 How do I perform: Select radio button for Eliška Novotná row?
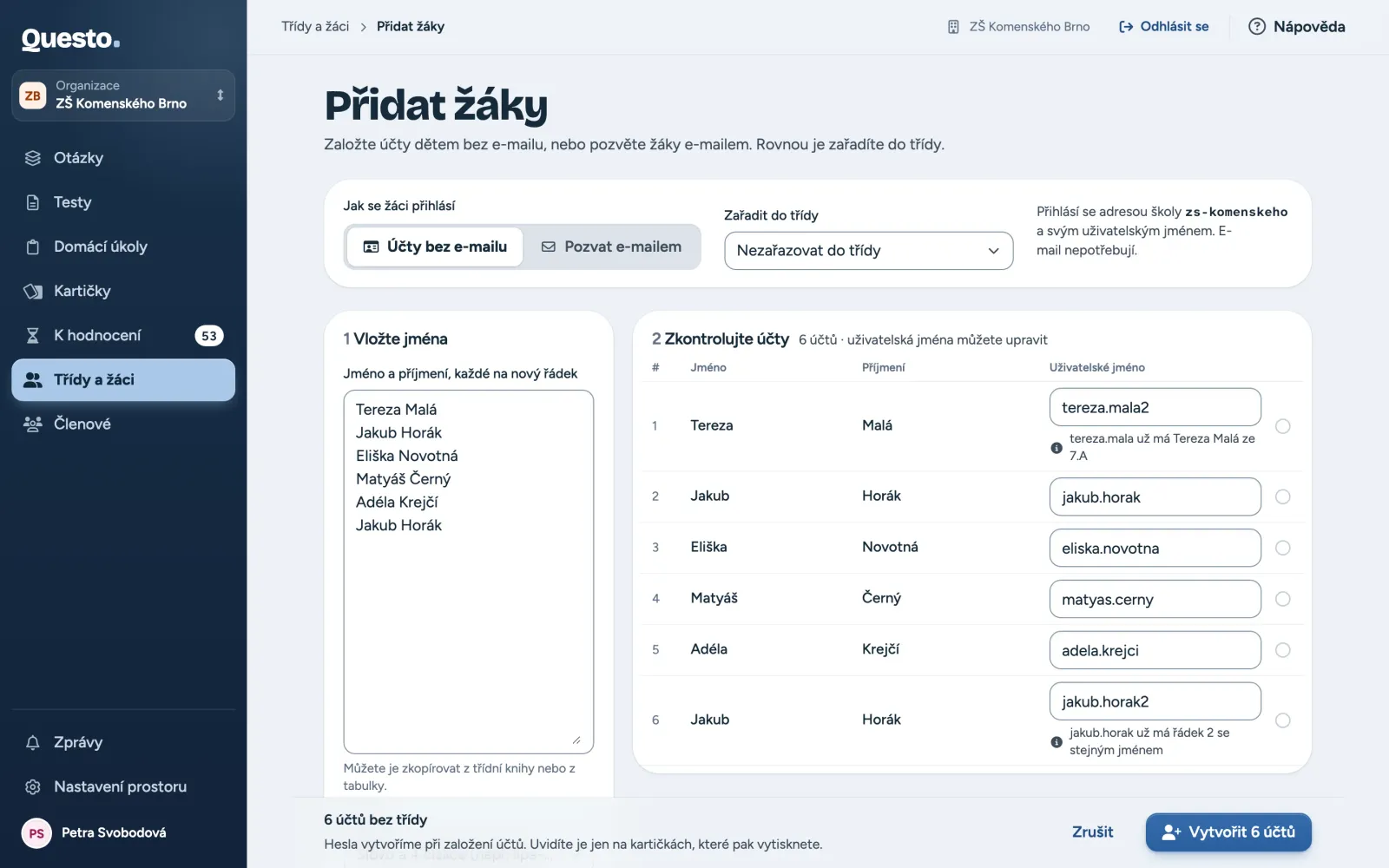1282,548
